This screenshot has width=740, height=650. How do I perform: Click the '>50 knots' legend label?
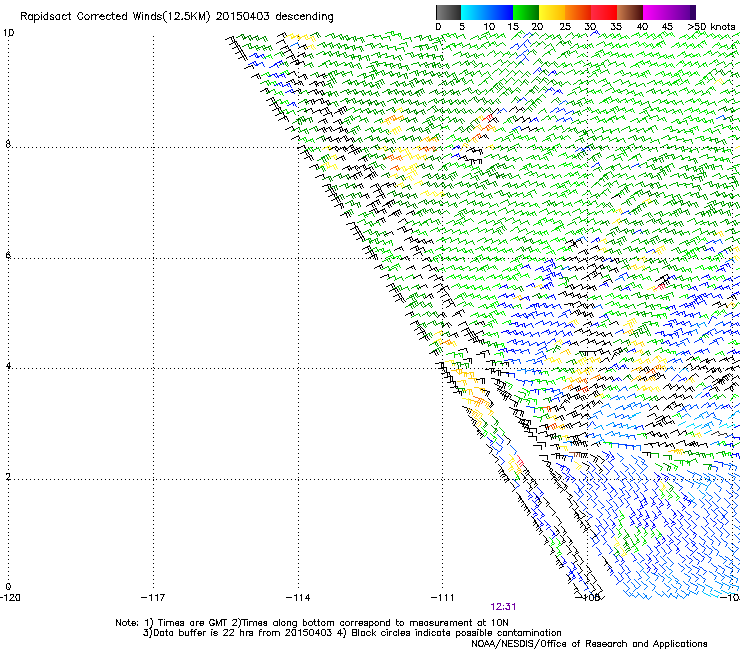click(711, 27)
